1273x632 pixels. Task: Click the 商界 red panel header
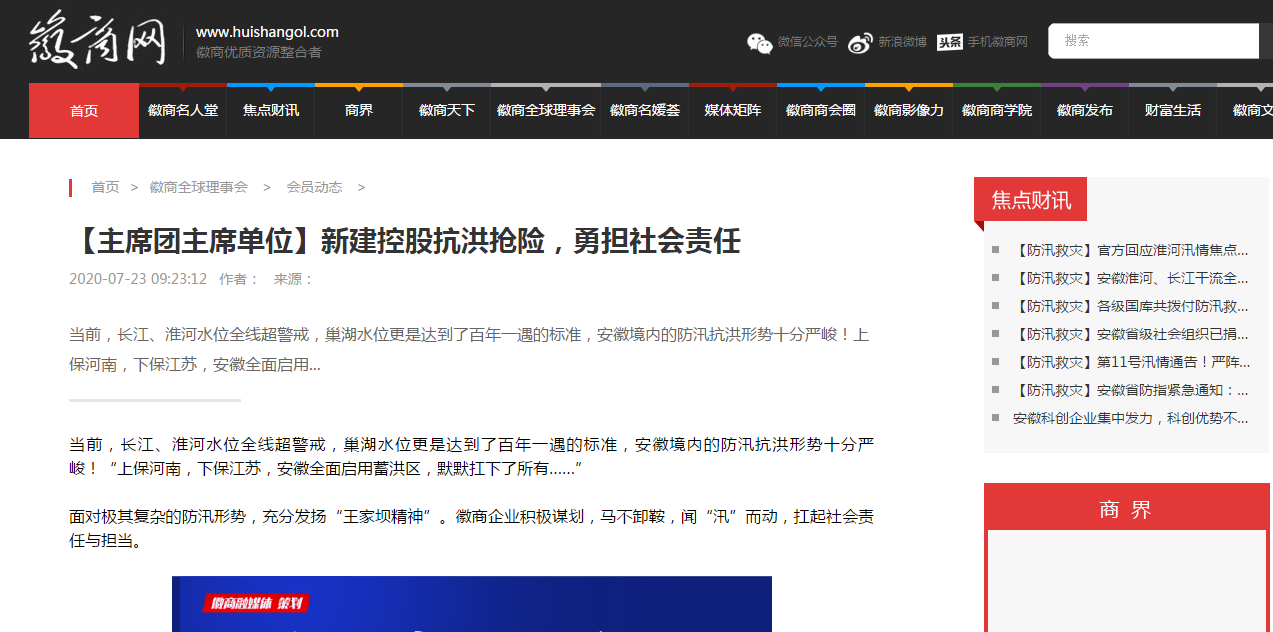coord(1125,509)
